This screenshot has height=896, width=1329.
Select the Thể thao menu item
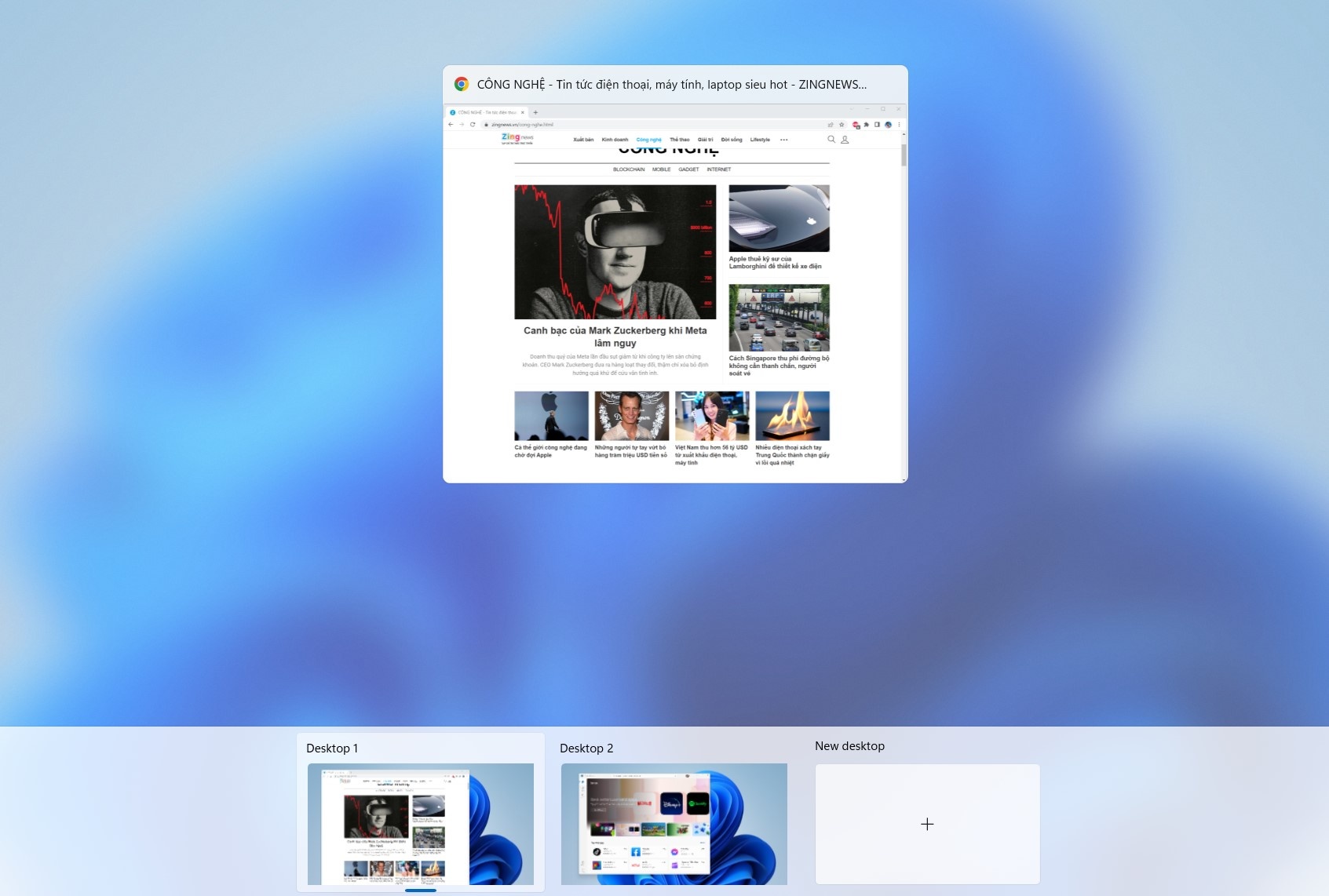point(680,139)
